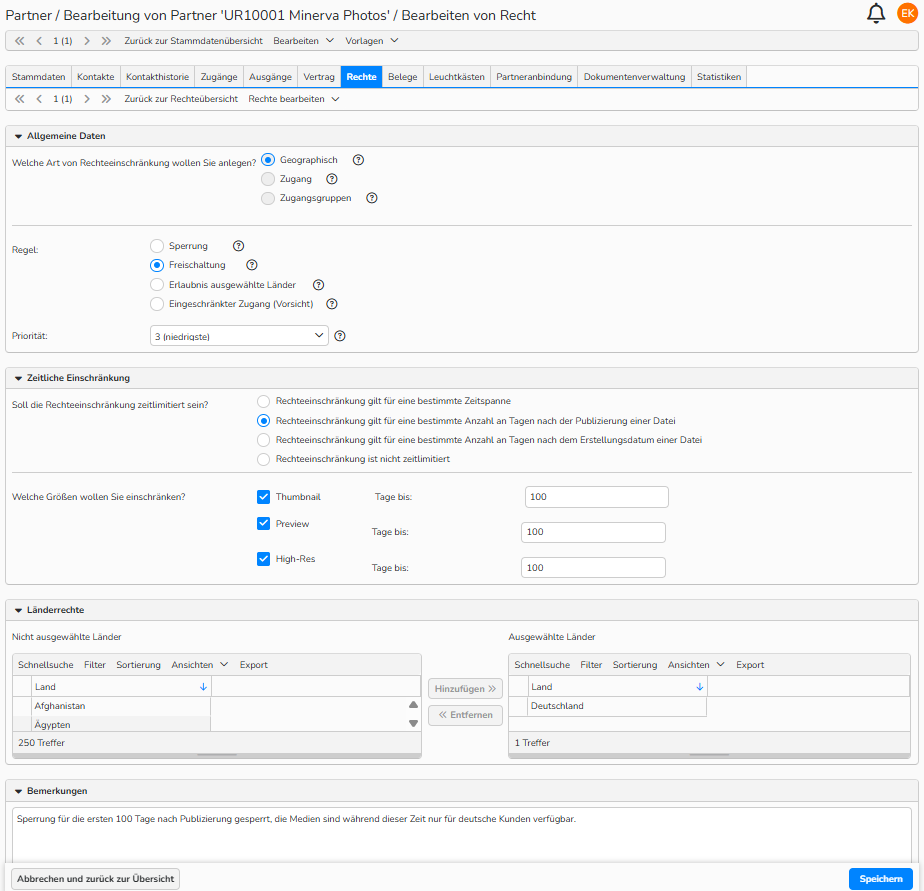Click Thumbnail Tage bis input field
924x891 pixels.
(x=596, y=497)
